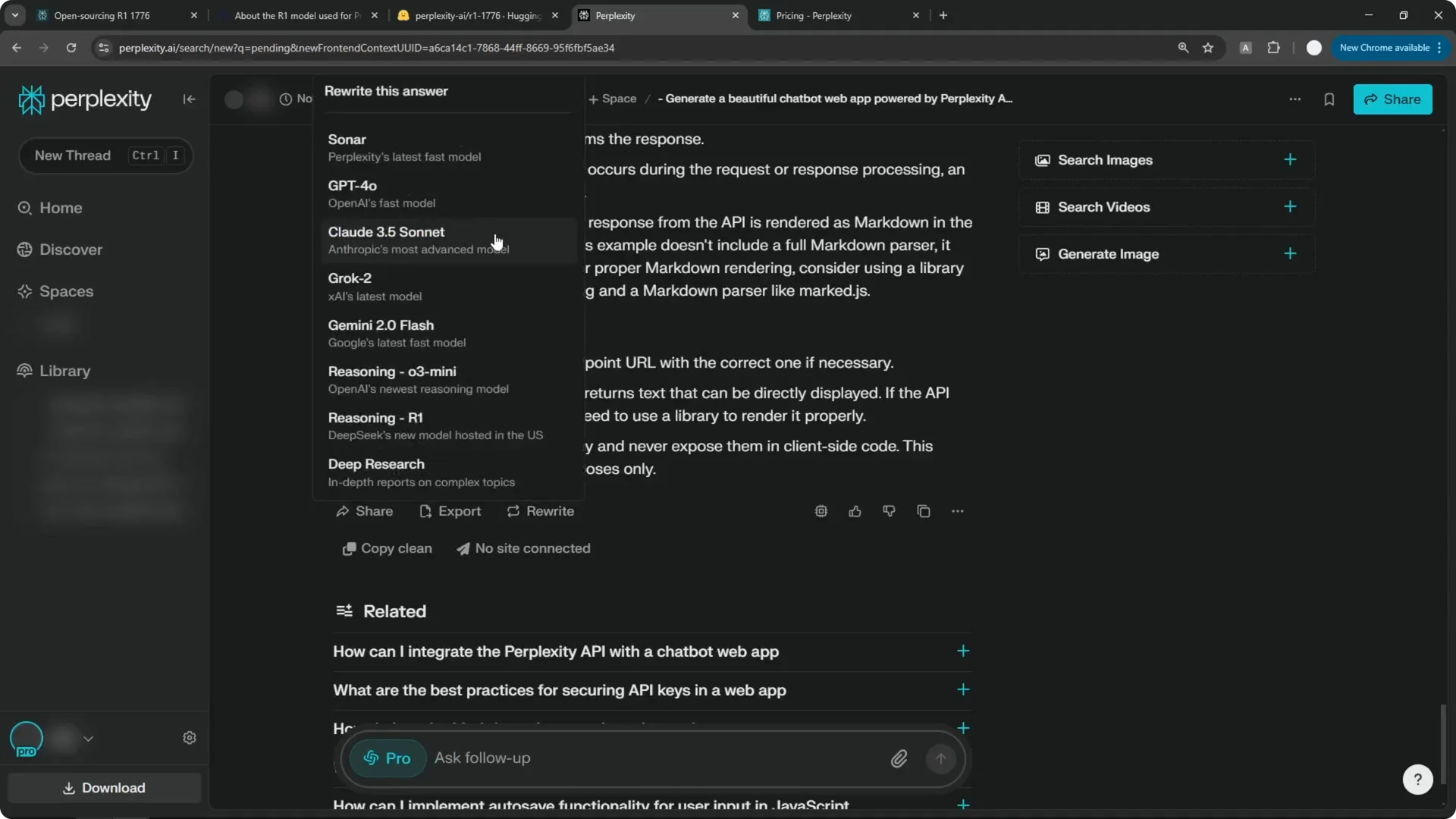
Task: Dislike the response with thumbs down
Action: coord(889,511)
